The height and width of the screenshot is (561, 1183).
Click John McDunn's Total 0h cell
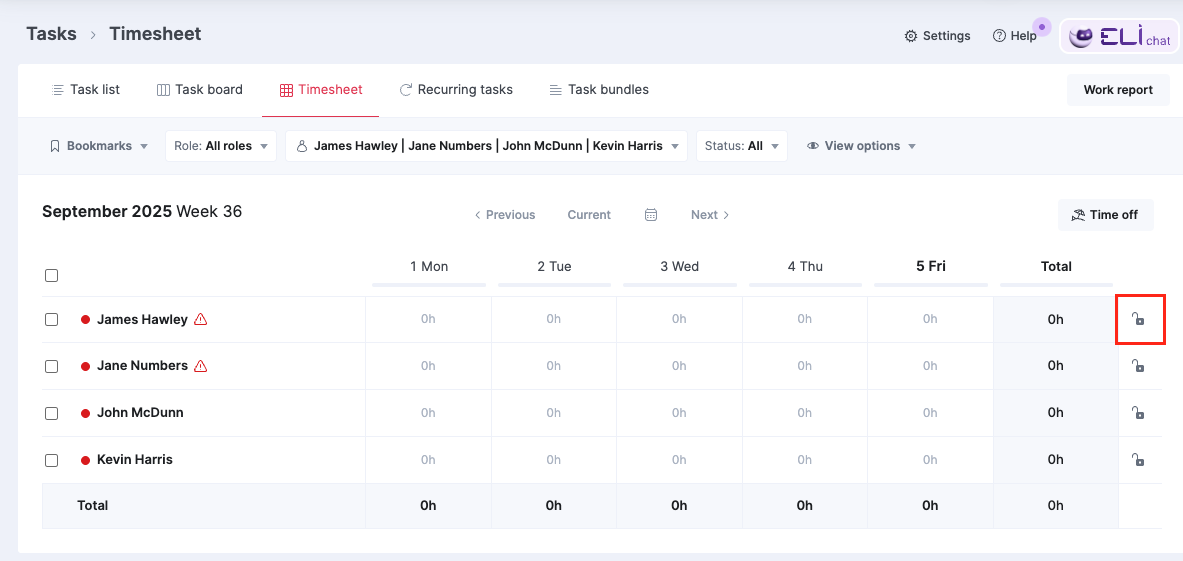pyautogui.click(x=1055, y=413)
